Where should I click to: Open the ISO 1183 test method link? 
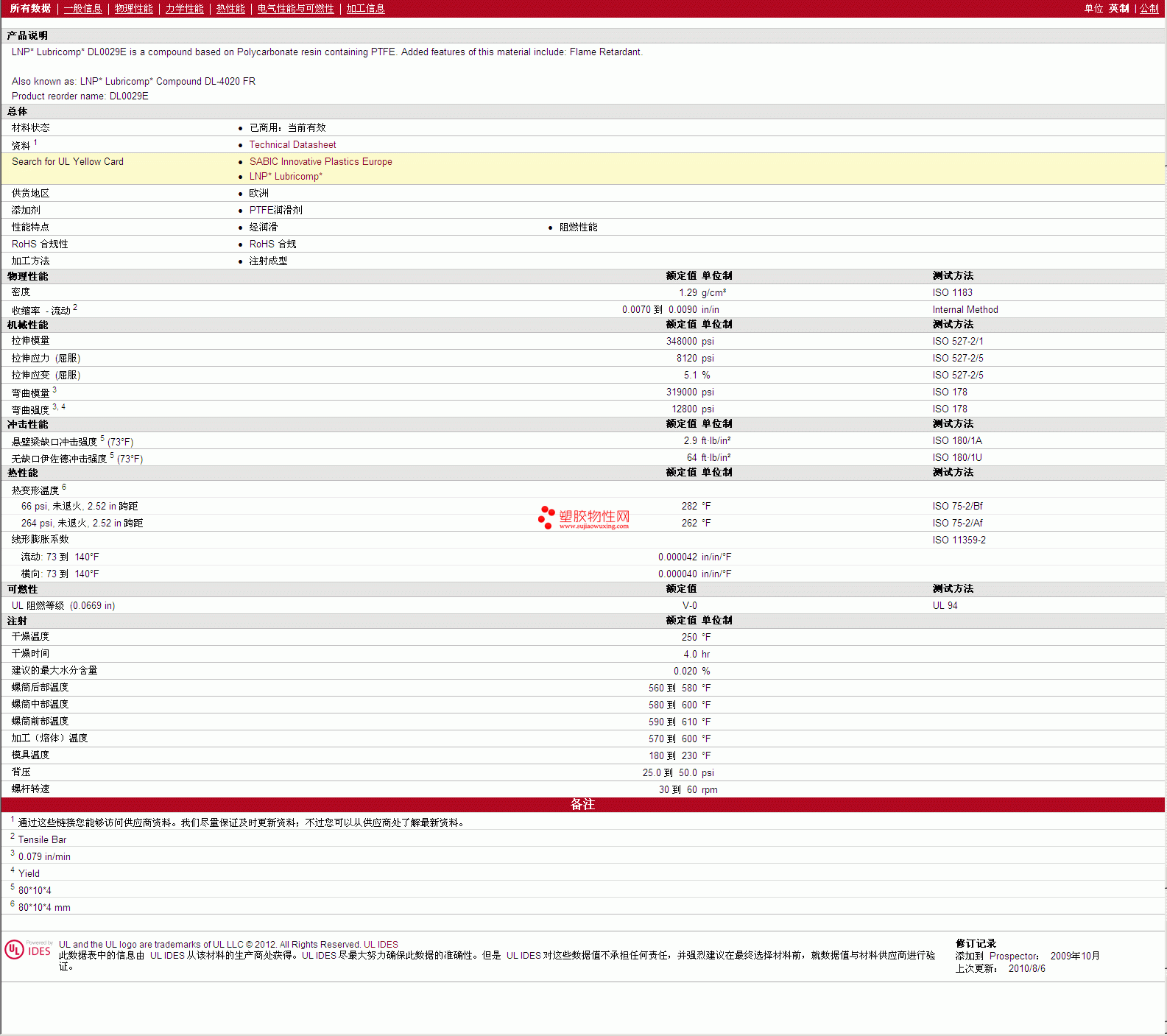click(x=952, y=293)
